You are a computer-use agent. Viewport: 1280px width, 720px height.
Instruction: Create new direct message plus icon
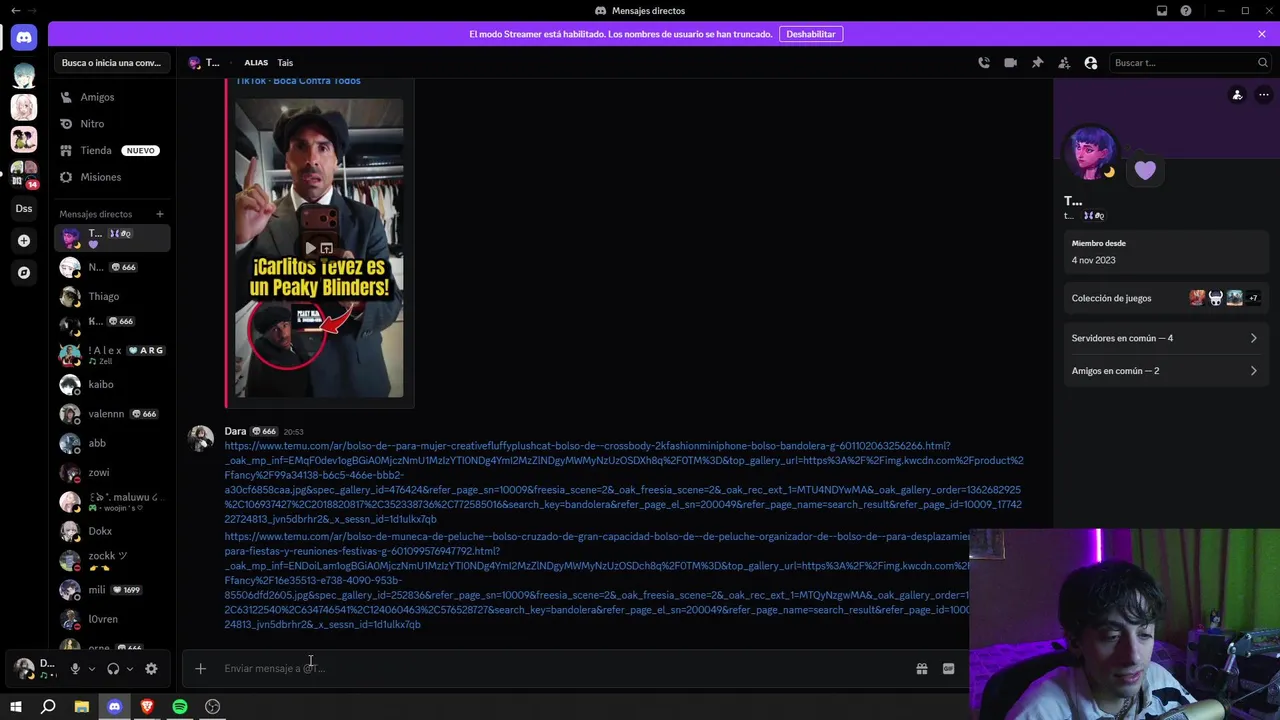coord(159,214)
